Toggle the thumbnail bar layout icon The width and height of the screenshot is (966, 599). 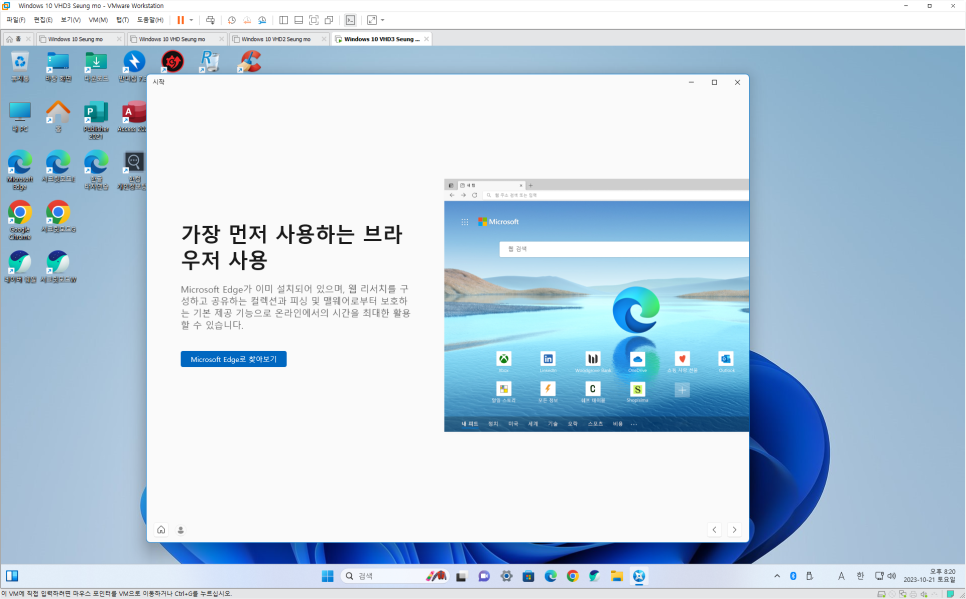pos(299,20)
